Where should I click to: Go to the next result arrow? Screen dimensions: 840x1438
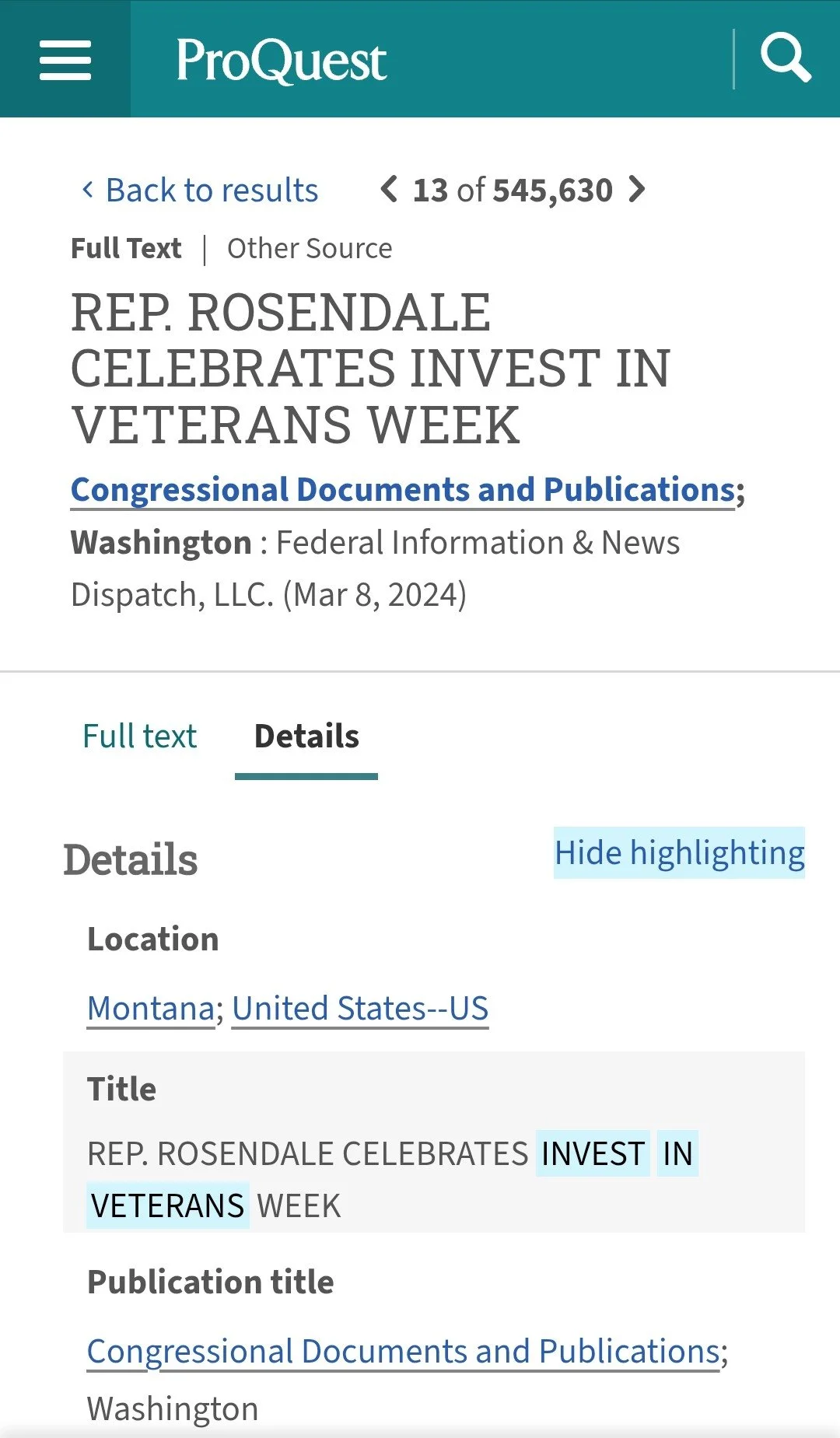637,189
